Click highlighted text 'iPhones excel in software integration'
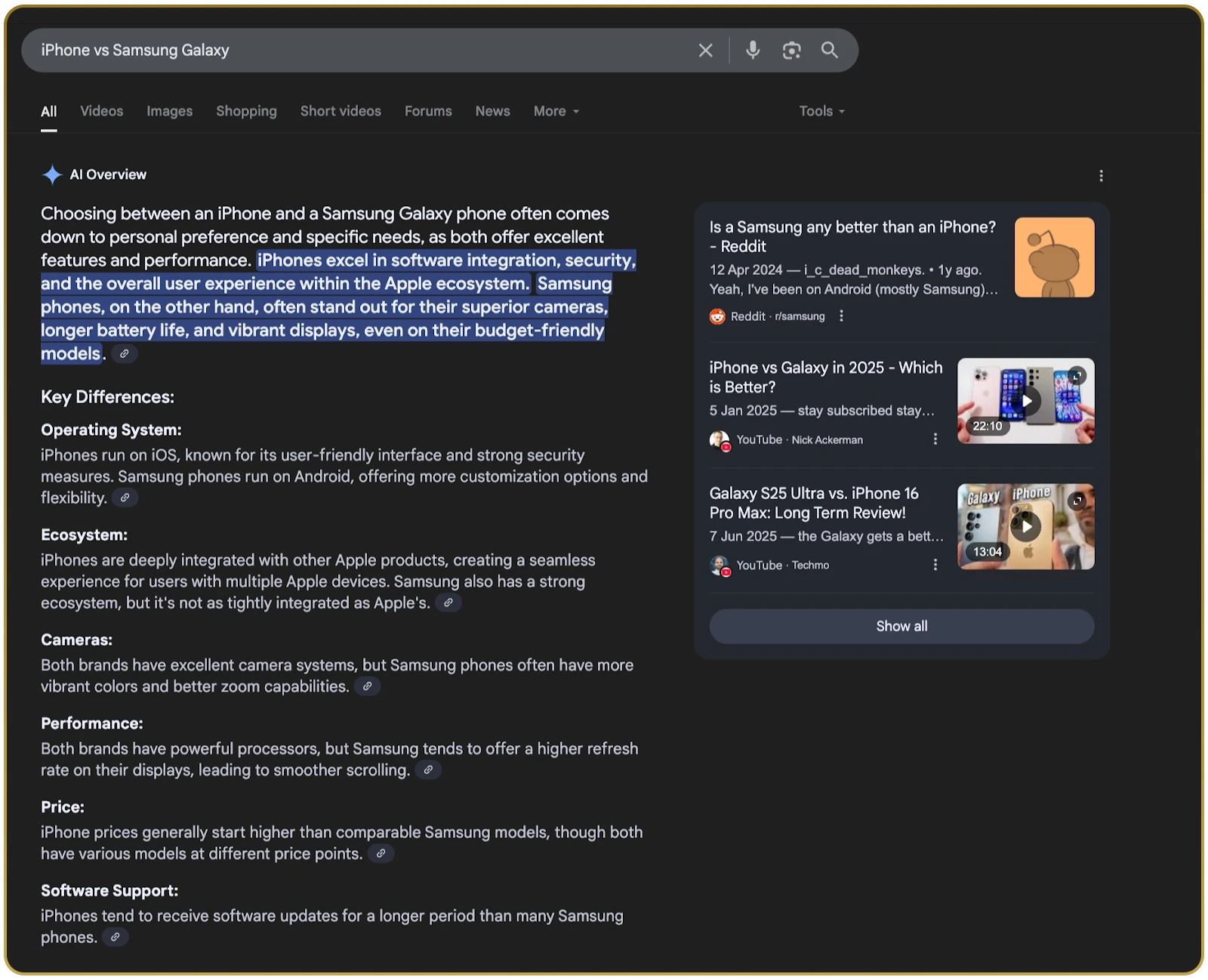Viewport: 1208px width, 980px height. (408, 260)
